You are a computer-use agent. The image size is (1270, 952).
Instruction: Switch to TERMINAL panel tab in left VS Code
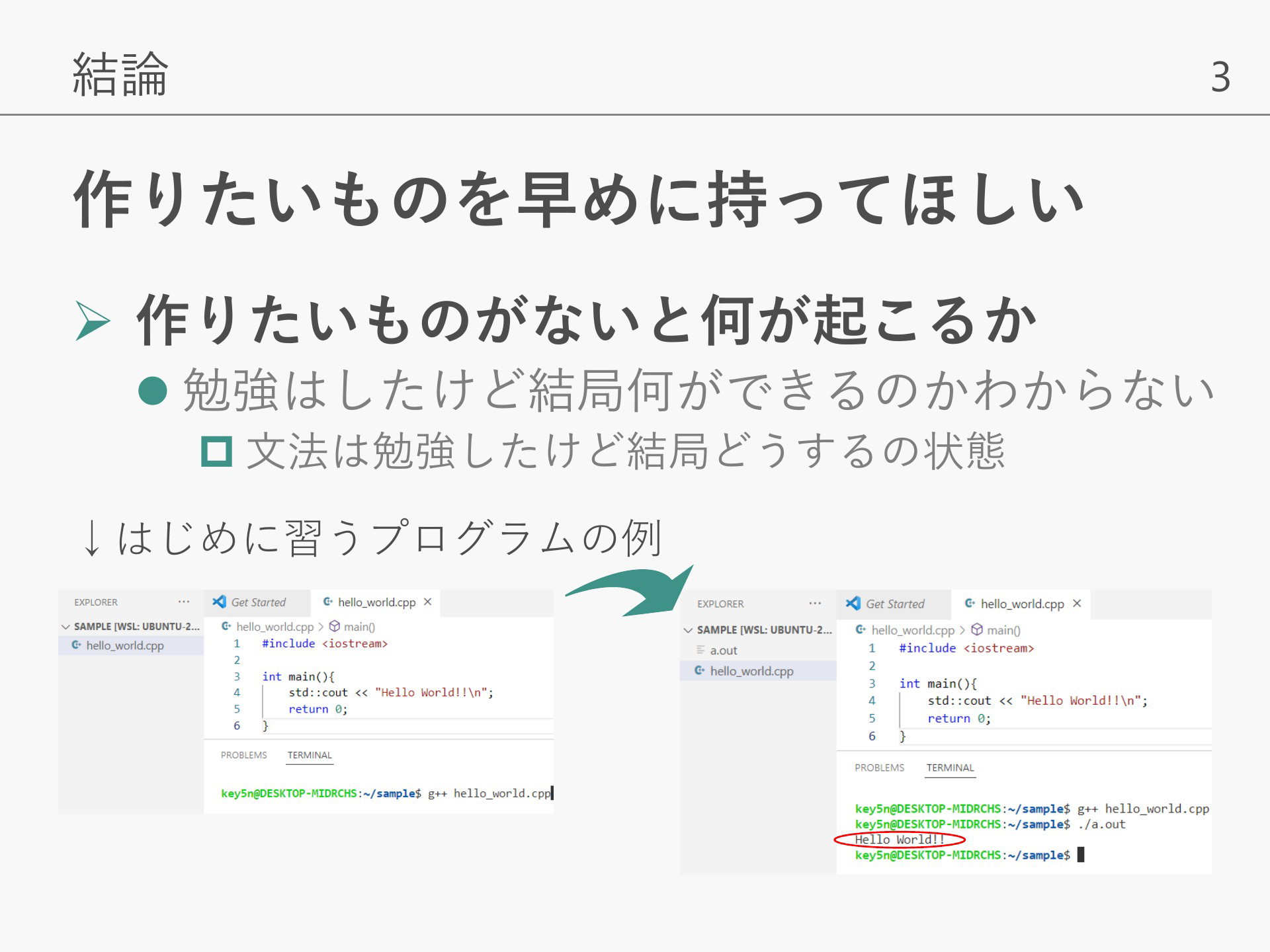[x=310, y=755]
